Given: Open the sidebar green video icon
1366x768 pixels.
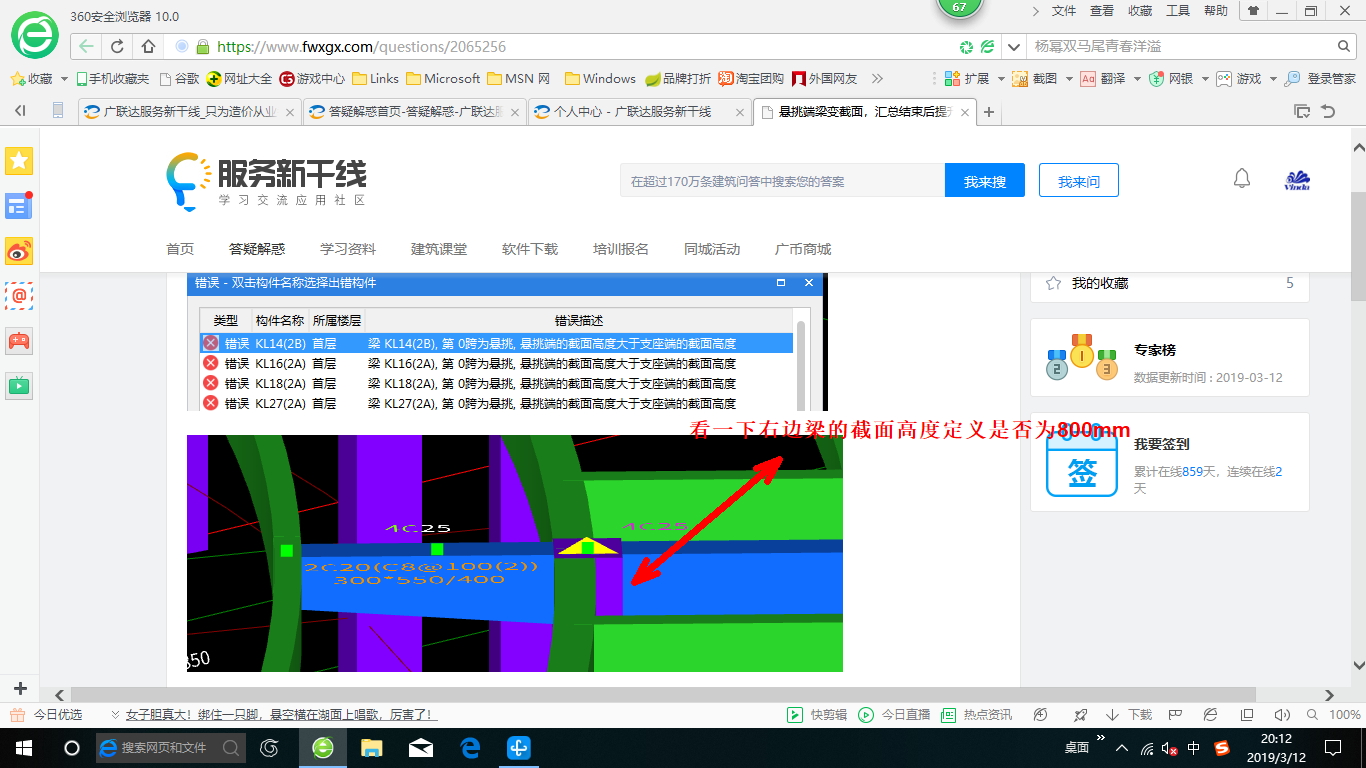Looking at the screenshot, I should pyautogui.click(x=19, y=385).
